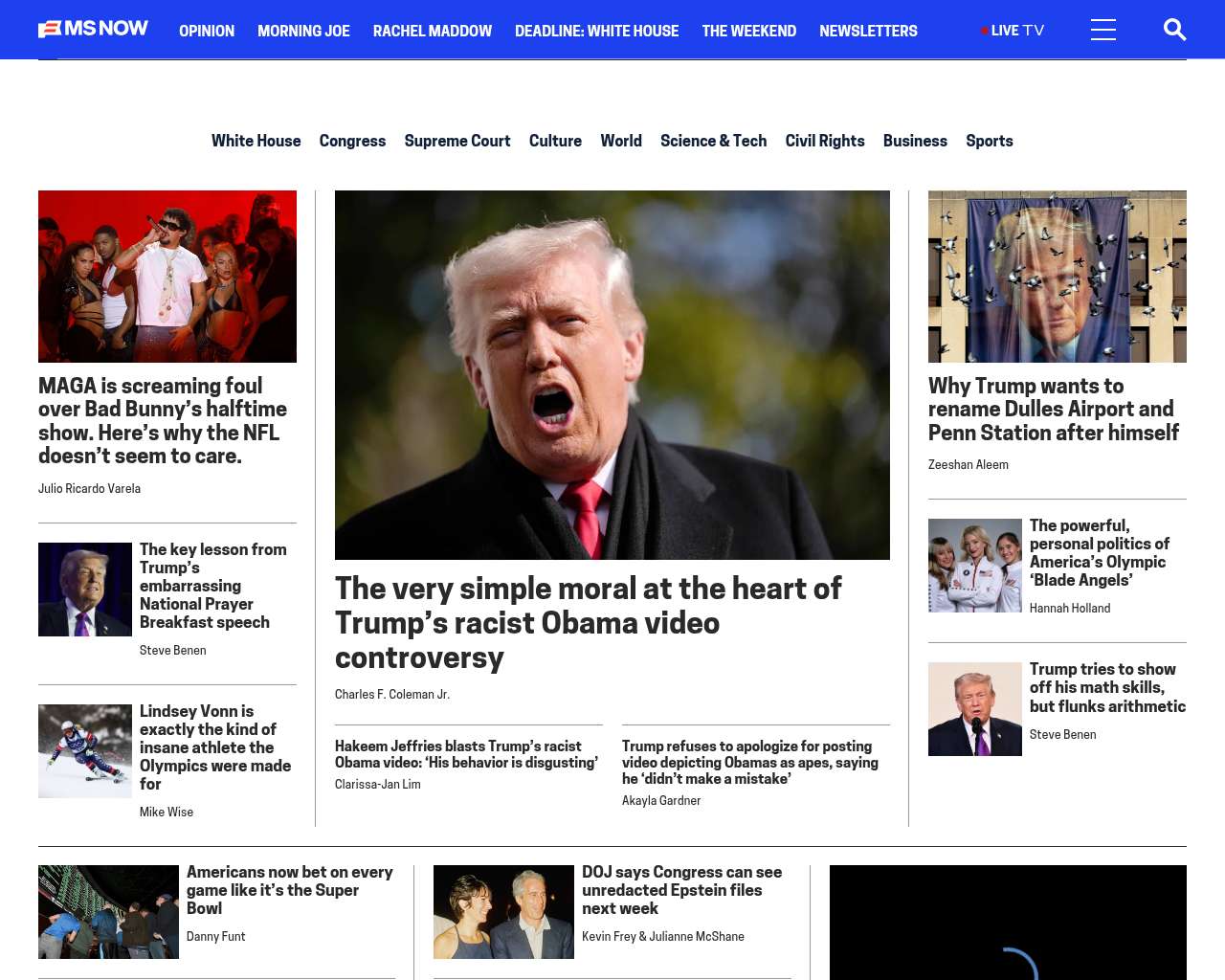Open the Olympic 'Blade Angels' skaters thumbnail
Screen dimensions: 1225x980
pos(975,566)
